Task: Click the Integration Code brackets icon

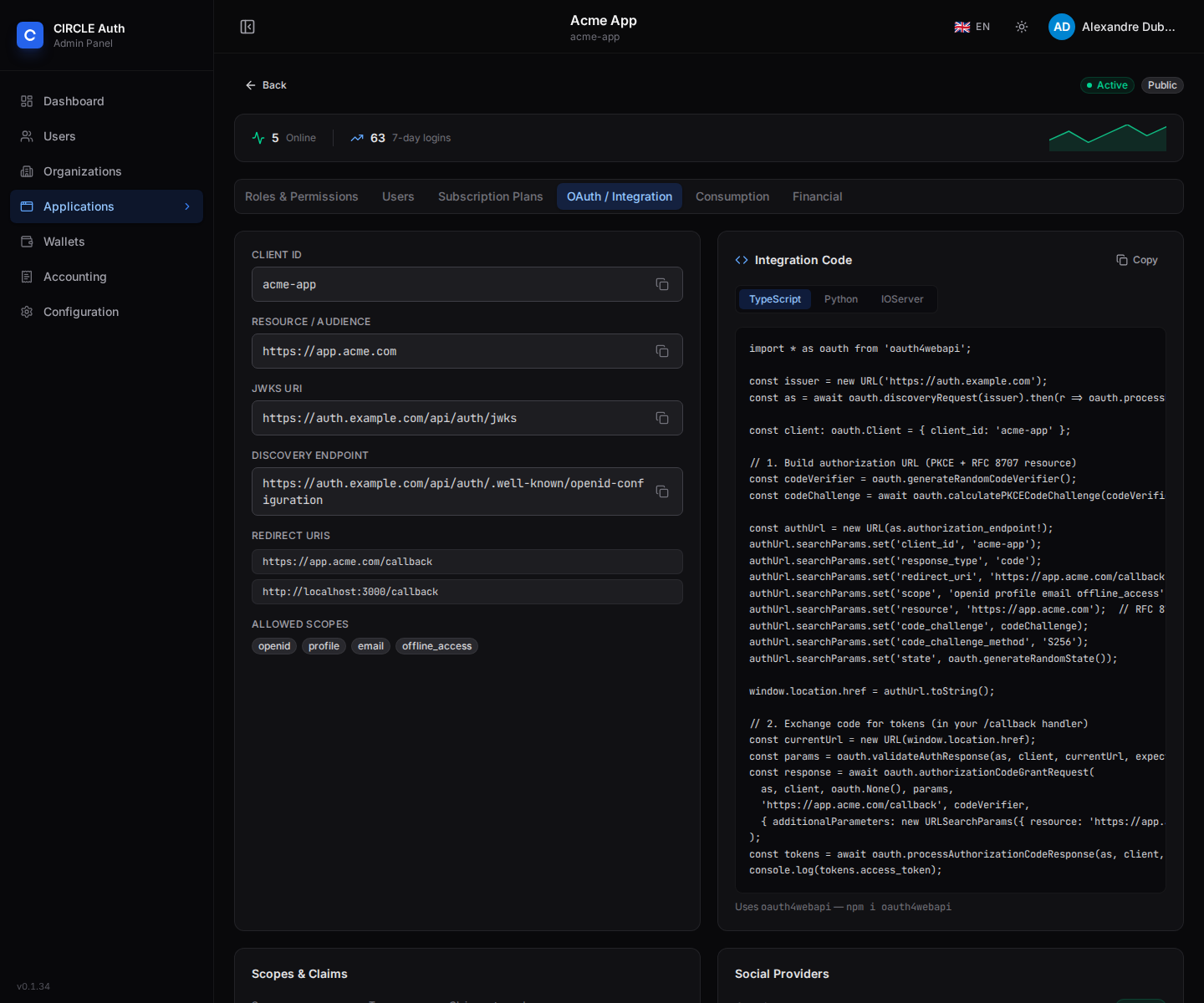Action: coord(742,260)
